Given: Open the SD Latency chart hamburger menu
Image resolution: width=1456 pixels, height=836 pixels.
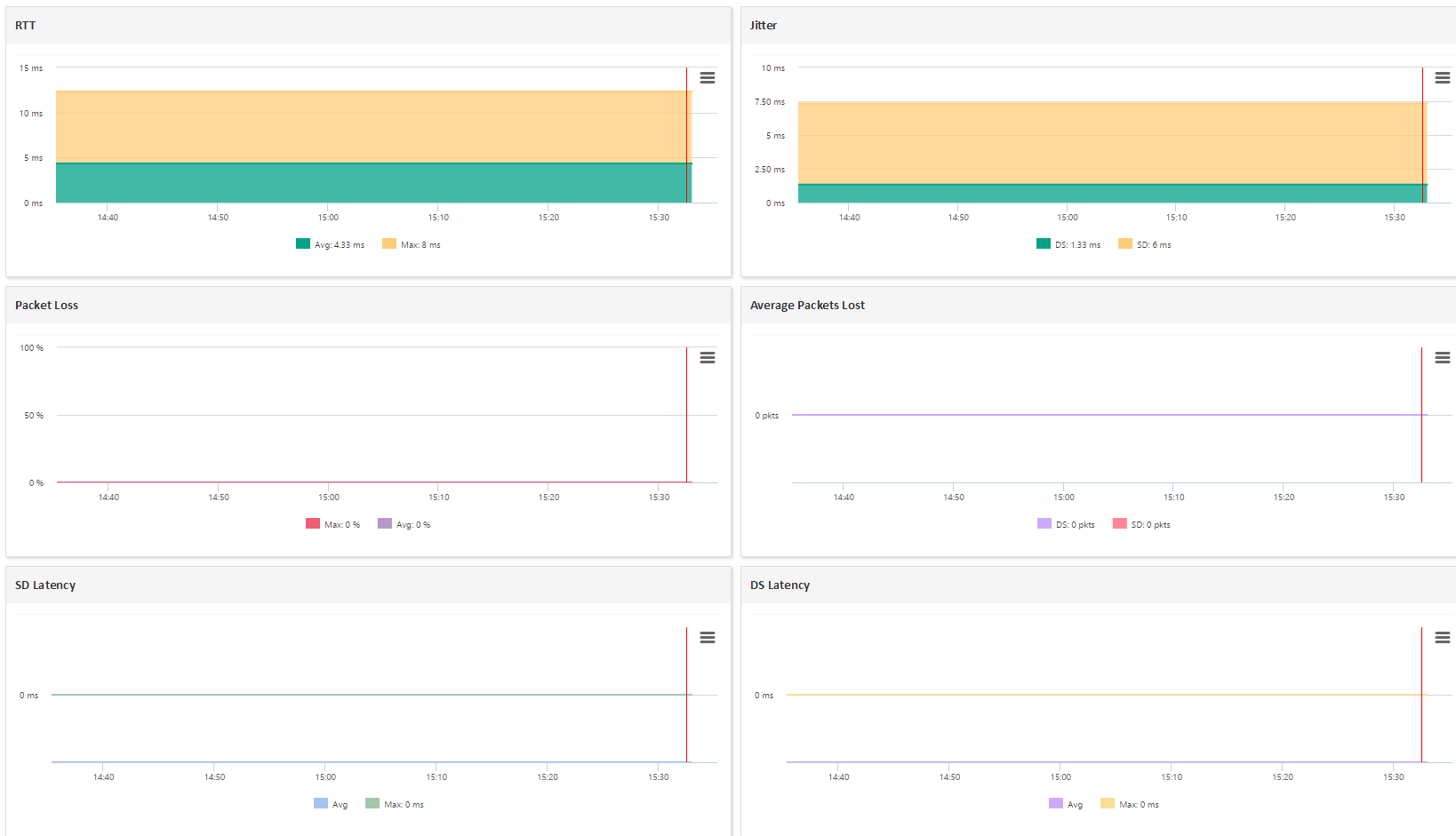Looking at the screenshot, I should tap(707, 638).
